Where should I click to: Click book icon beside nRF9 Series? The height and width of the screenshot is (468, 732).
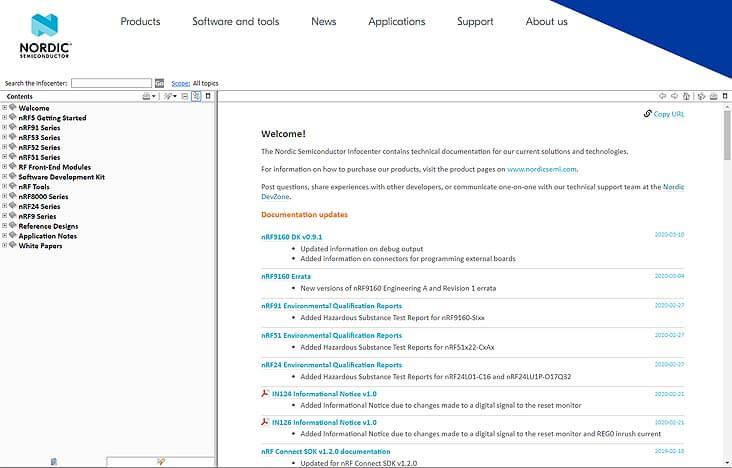[13, 215]
